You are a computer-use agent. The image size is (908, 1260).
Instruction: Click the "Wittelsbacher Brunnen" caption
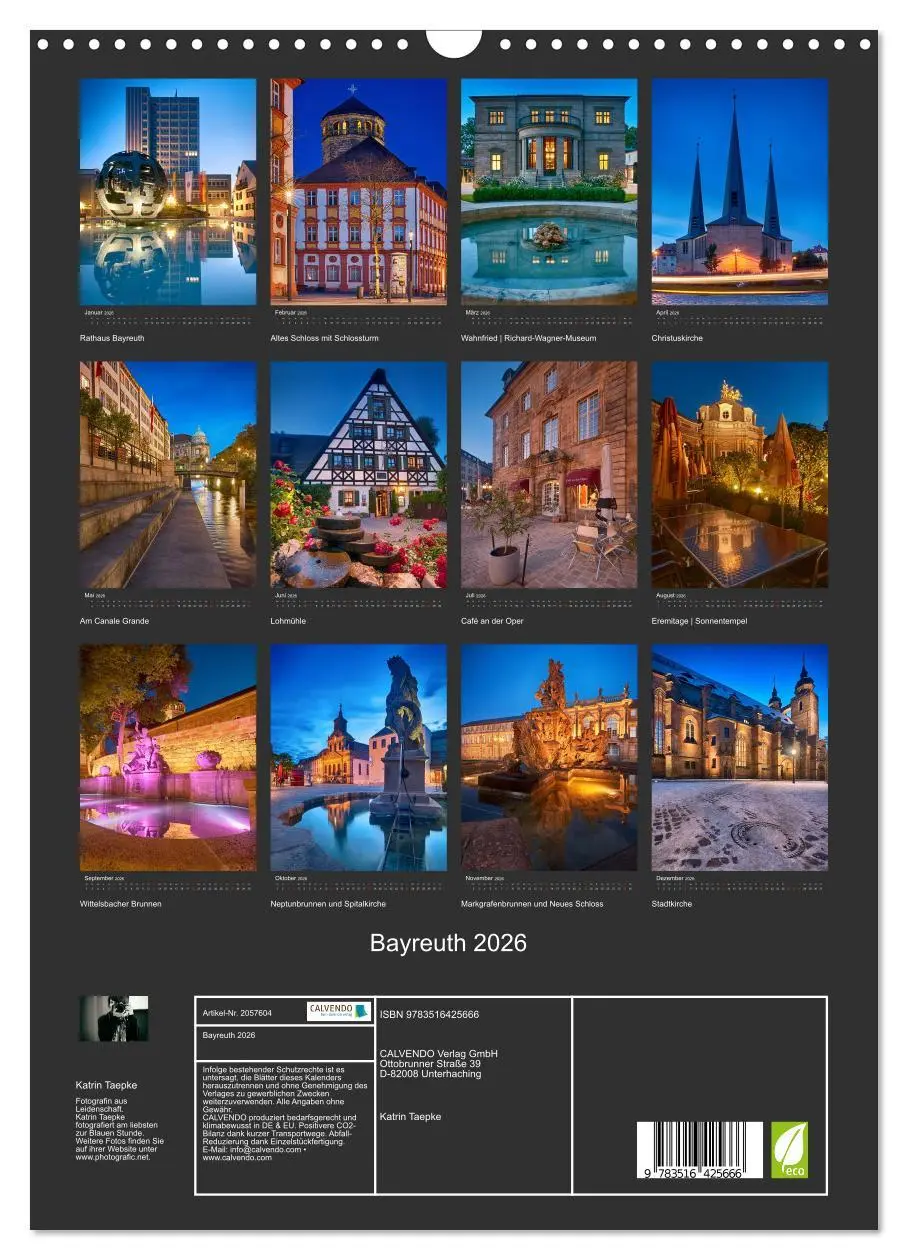click(120, 904)
